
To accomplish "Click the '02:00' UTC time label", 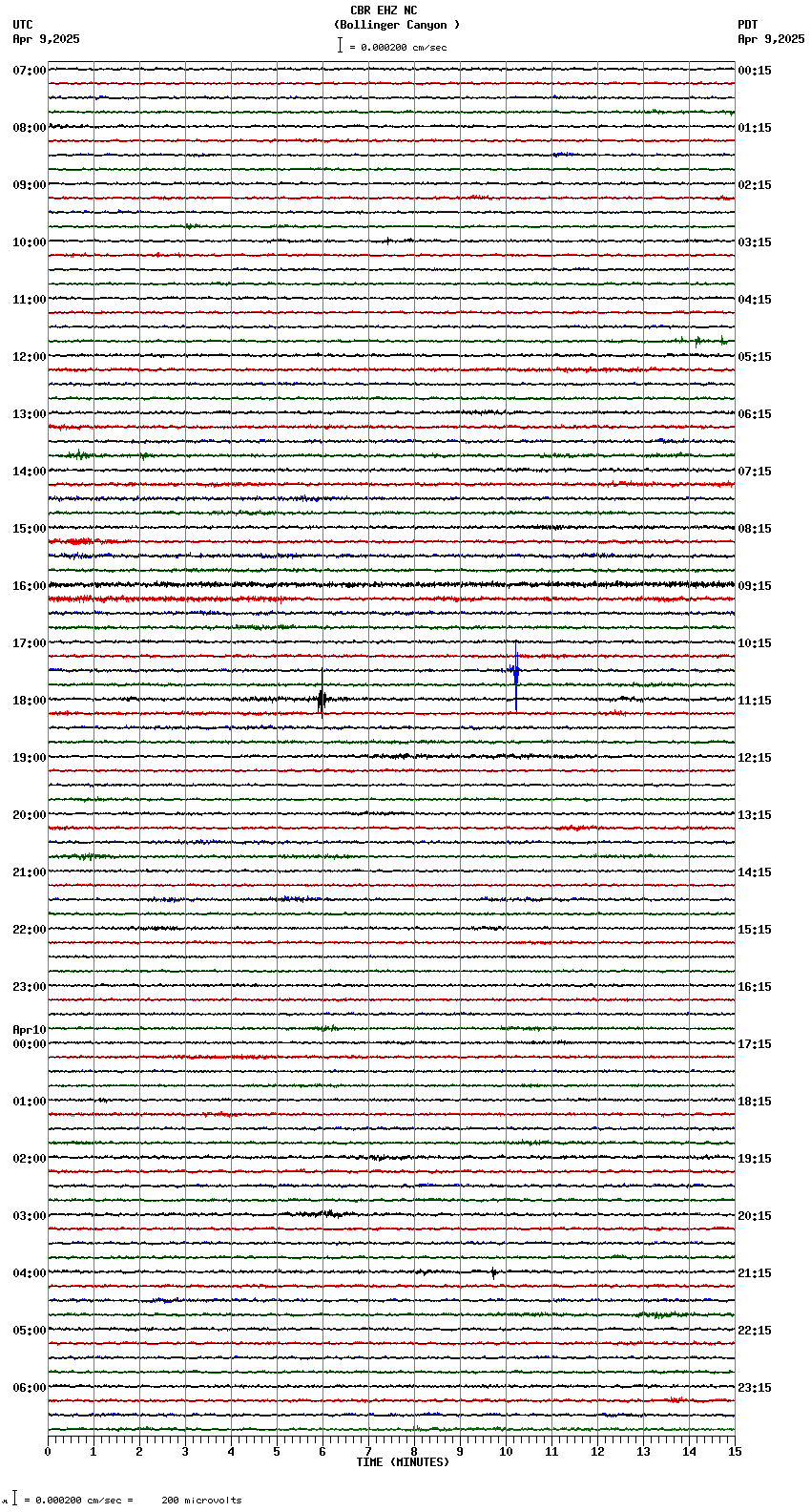I will pos(30,1159).
